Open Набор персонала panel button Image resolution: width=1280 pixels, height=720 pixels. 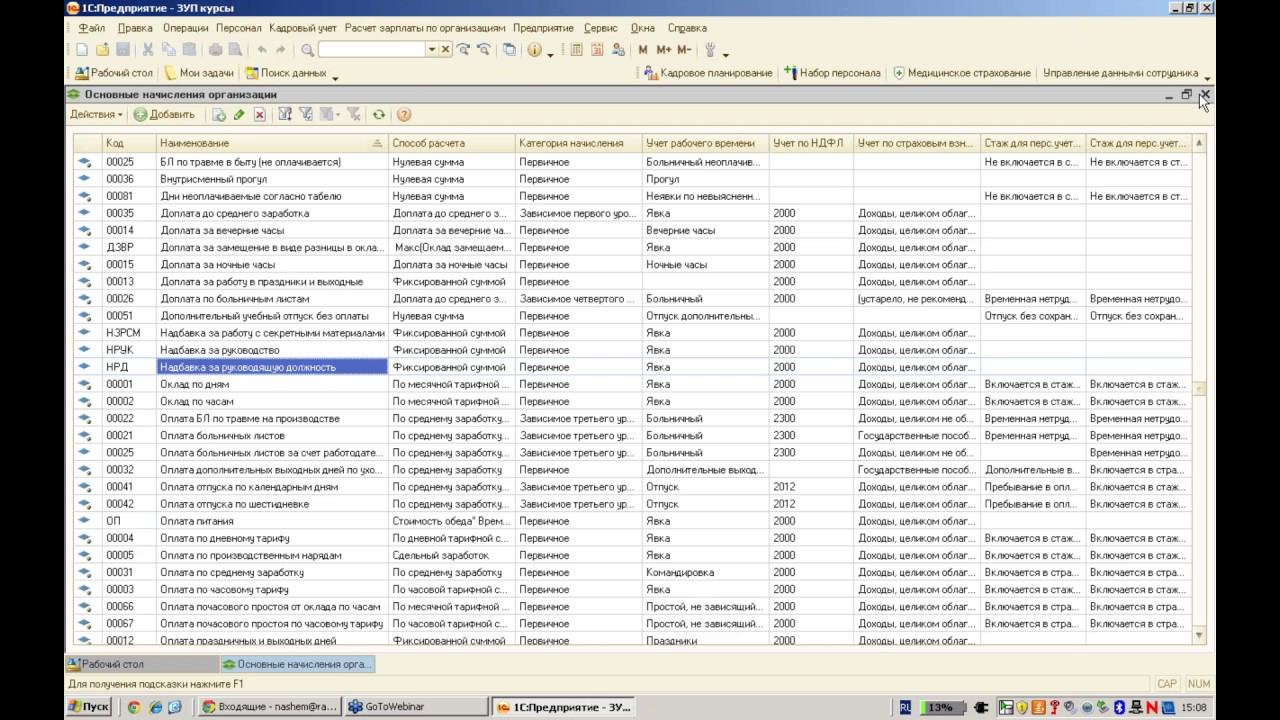pyautogui.click(x=832, y=73)
